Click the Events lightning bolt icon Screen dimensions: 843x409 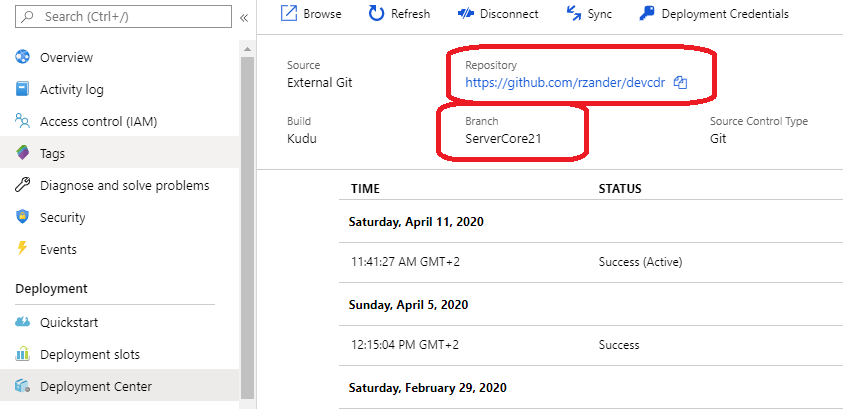click(x=22, y=249)
